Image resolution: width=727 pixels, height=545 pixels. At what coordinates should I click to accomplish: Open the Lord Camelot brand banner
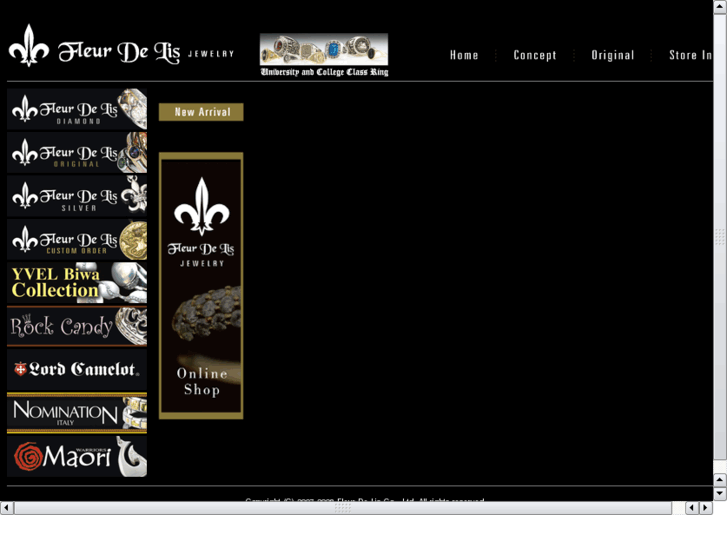pos(77,370)
